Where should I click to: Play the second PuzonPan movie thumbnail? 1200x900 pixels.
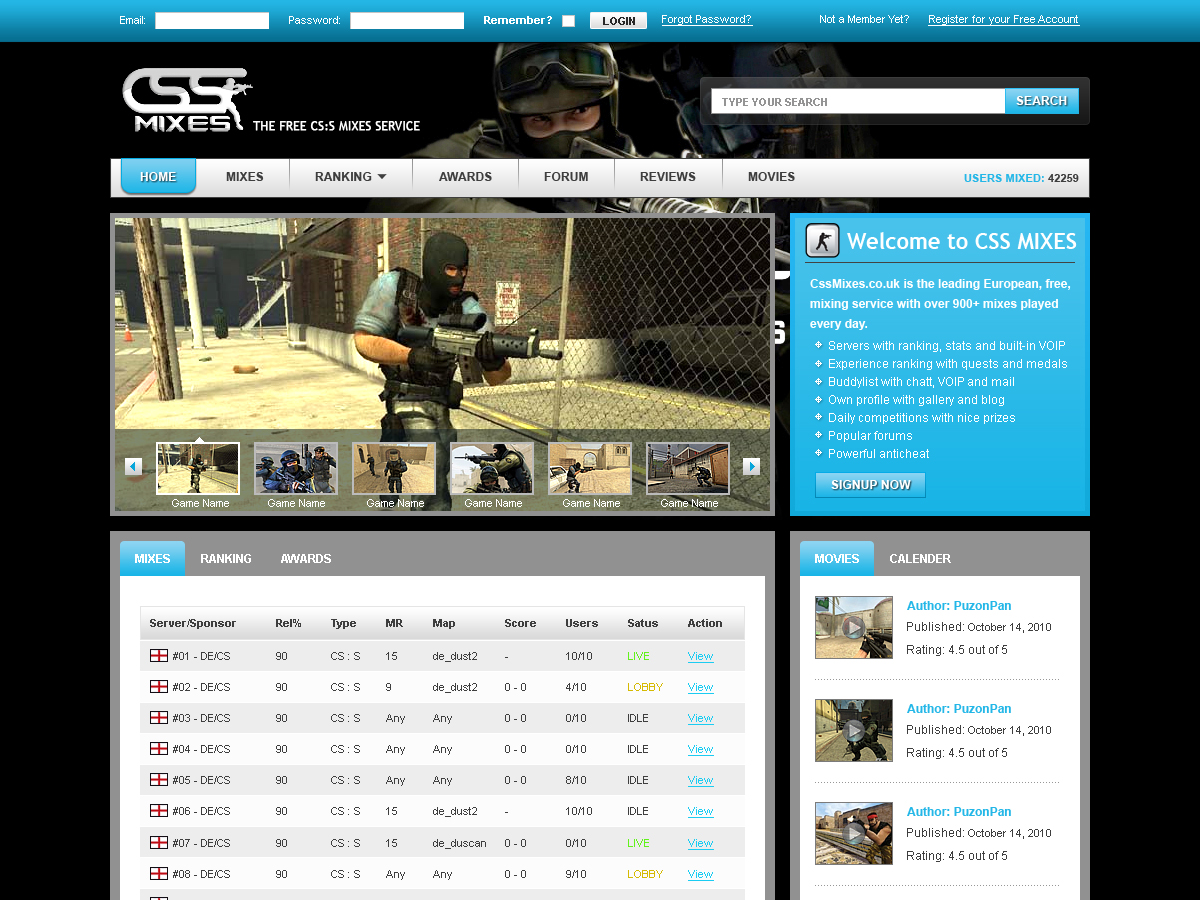pyautogui.click(x=854, y=731)
